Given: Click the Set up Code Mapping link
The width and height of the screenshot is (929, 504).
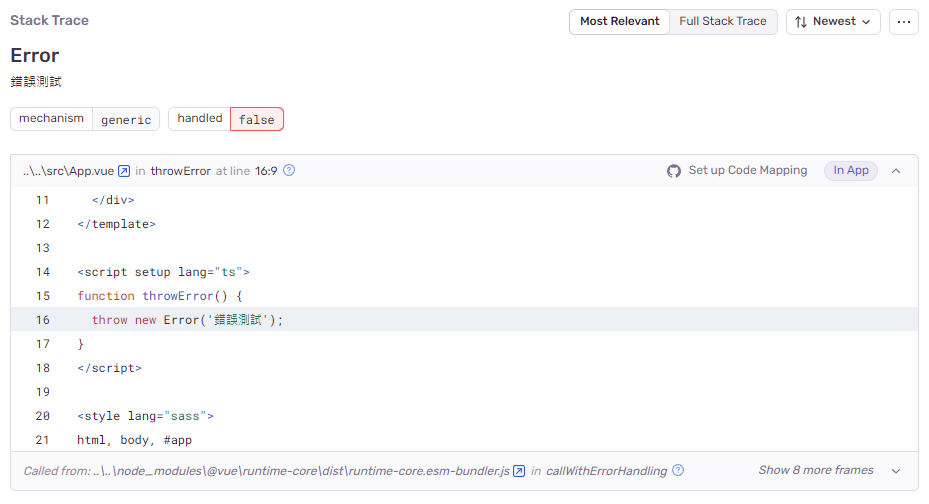Looking at the screenshot, I should tap(747, 171).
